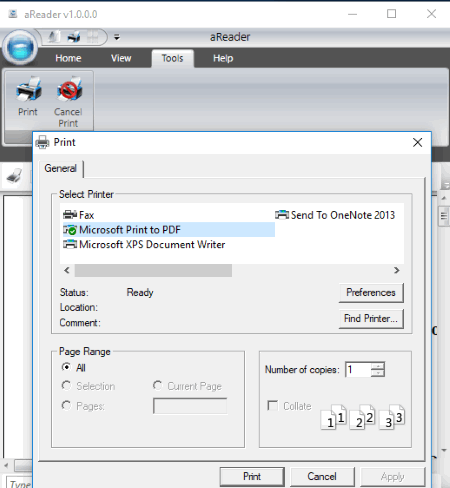Screen dimensions: 450x488
Task: Click 'Status:' label text
Action: 74,293
